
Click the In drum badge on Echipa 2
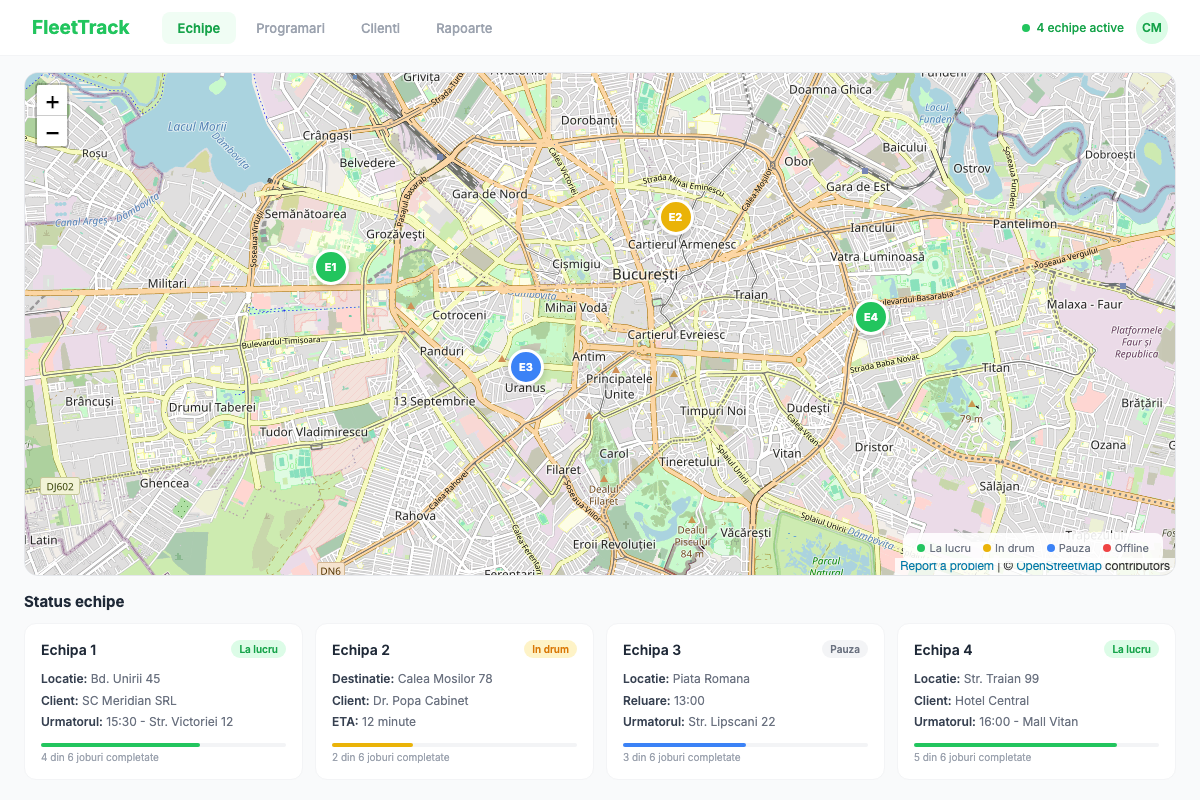pyautogui.click(x=550, y=649)
